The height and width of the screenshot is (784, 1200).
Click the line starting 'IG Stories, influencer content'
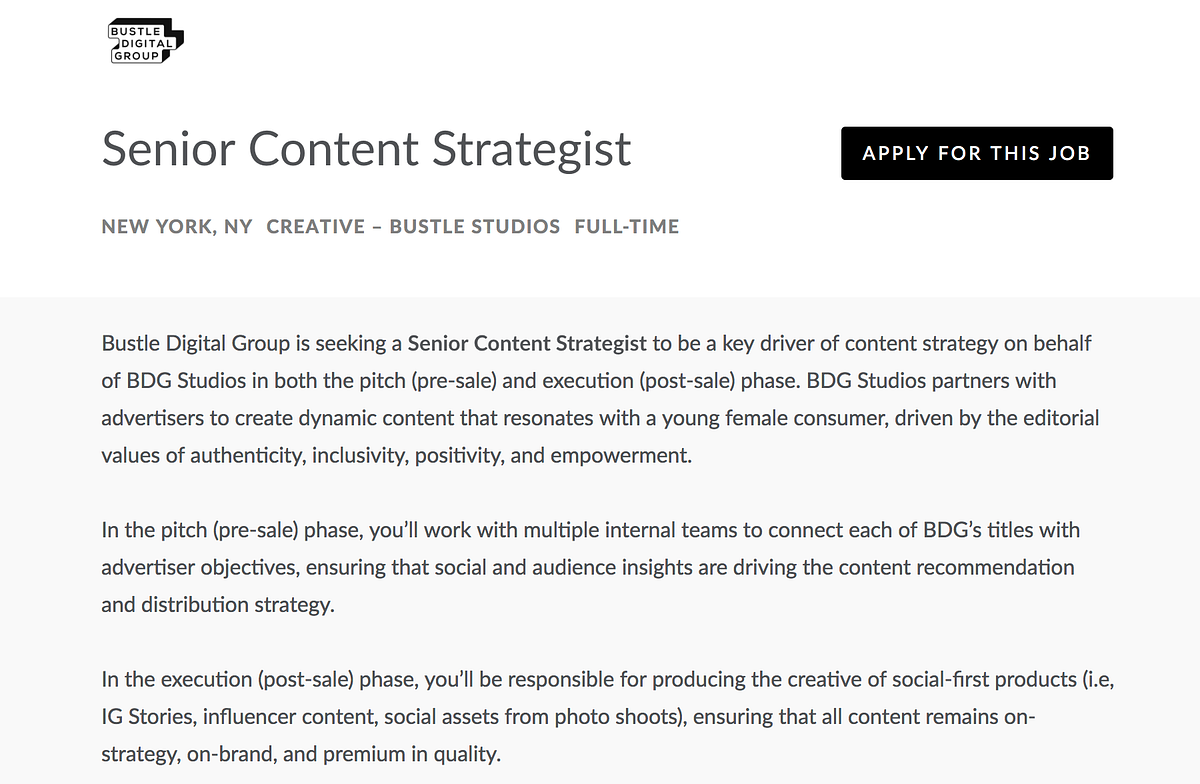pyautogui.click(x=570, y=717)
